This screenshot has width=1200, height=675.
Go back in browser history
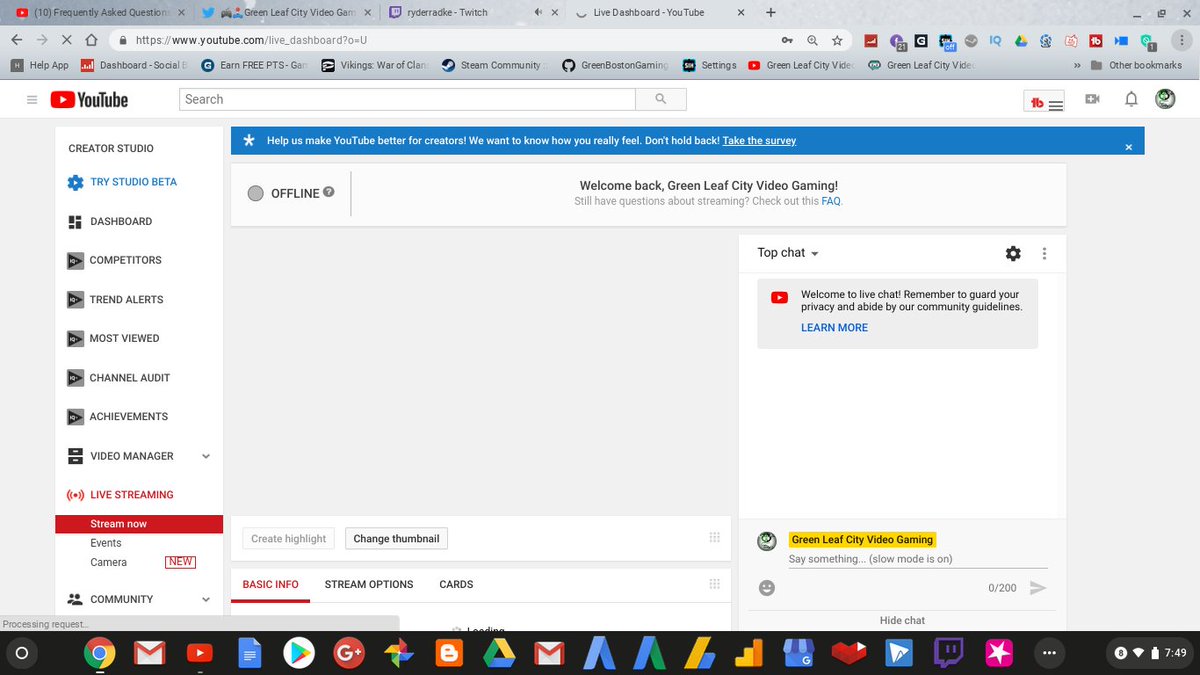[x=17, y=40]
